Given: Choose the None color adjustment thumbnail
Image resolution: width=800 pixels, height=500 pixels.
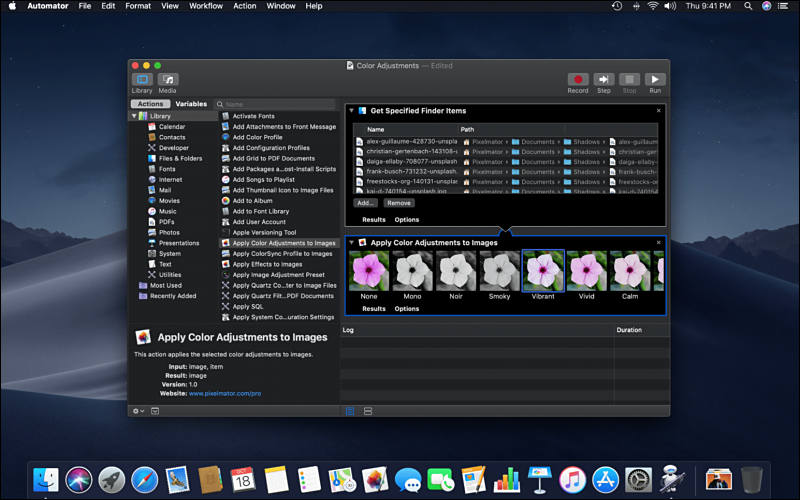Looking at the screenshot, I should pyautogui.click(x=369, y=271).
